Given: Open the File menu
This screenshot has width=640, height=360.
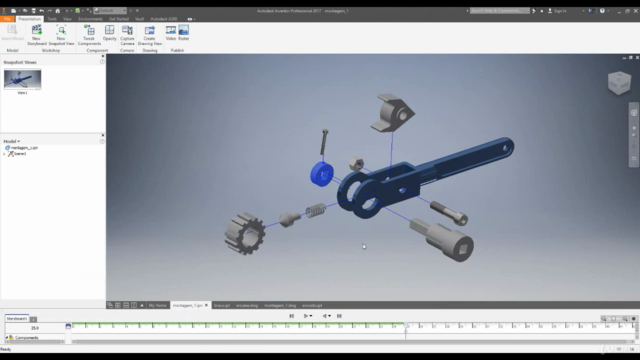Looking at the screenshot, I should (x=7, y=19).
